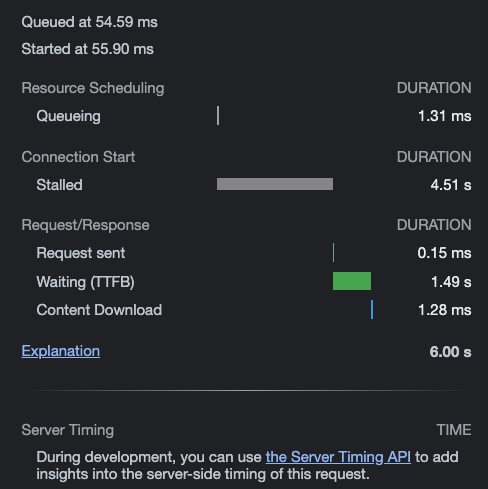The width and height of the screenshot is (488, 489).
Task: Click the 6.00 s total duration value
Action: [x=450, y=352]
